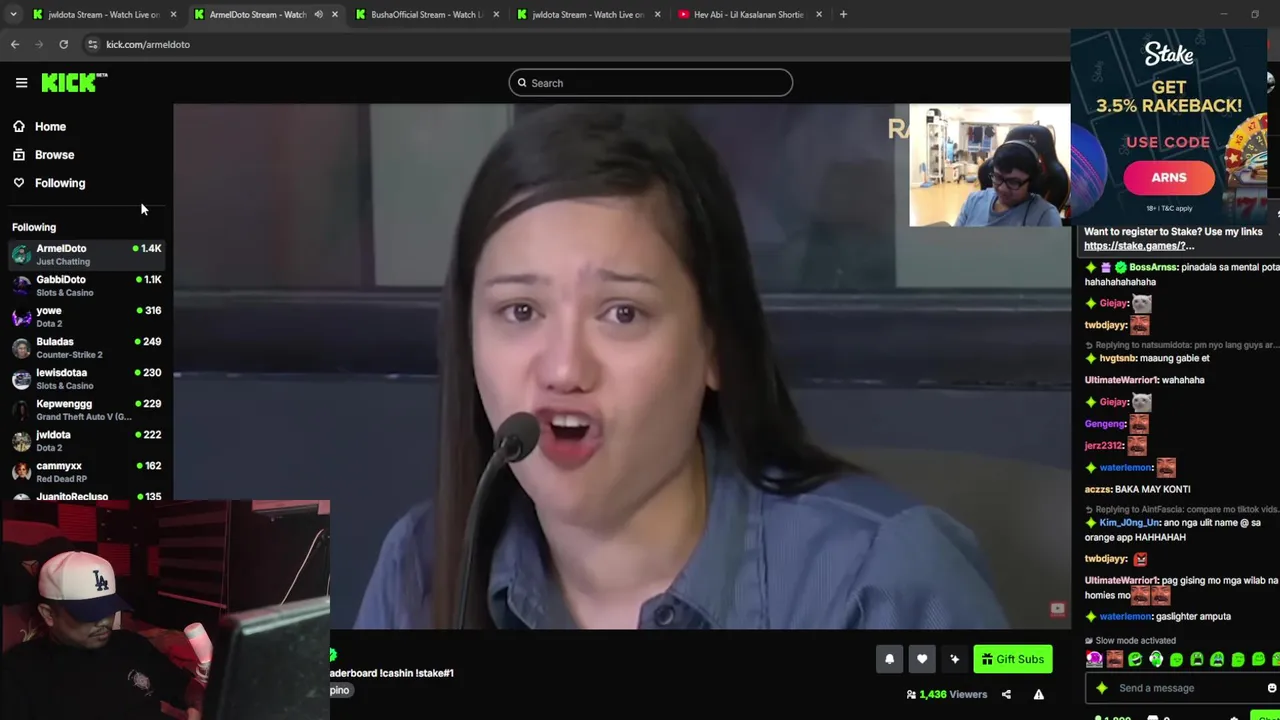Click the yowe avatar in Following list
The height and width of the screenshot is (720, 1280).
[x=21, y=316]
